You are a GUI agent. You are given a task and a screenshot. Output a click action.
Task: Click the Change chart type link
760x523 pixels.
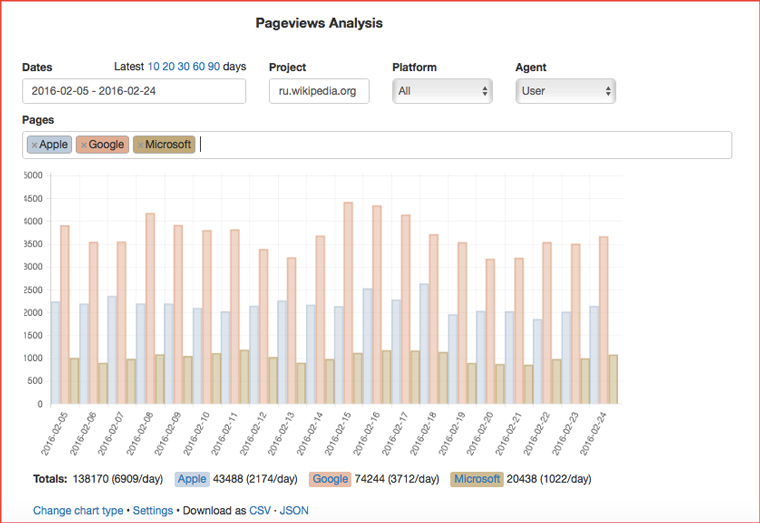point(78,510)
